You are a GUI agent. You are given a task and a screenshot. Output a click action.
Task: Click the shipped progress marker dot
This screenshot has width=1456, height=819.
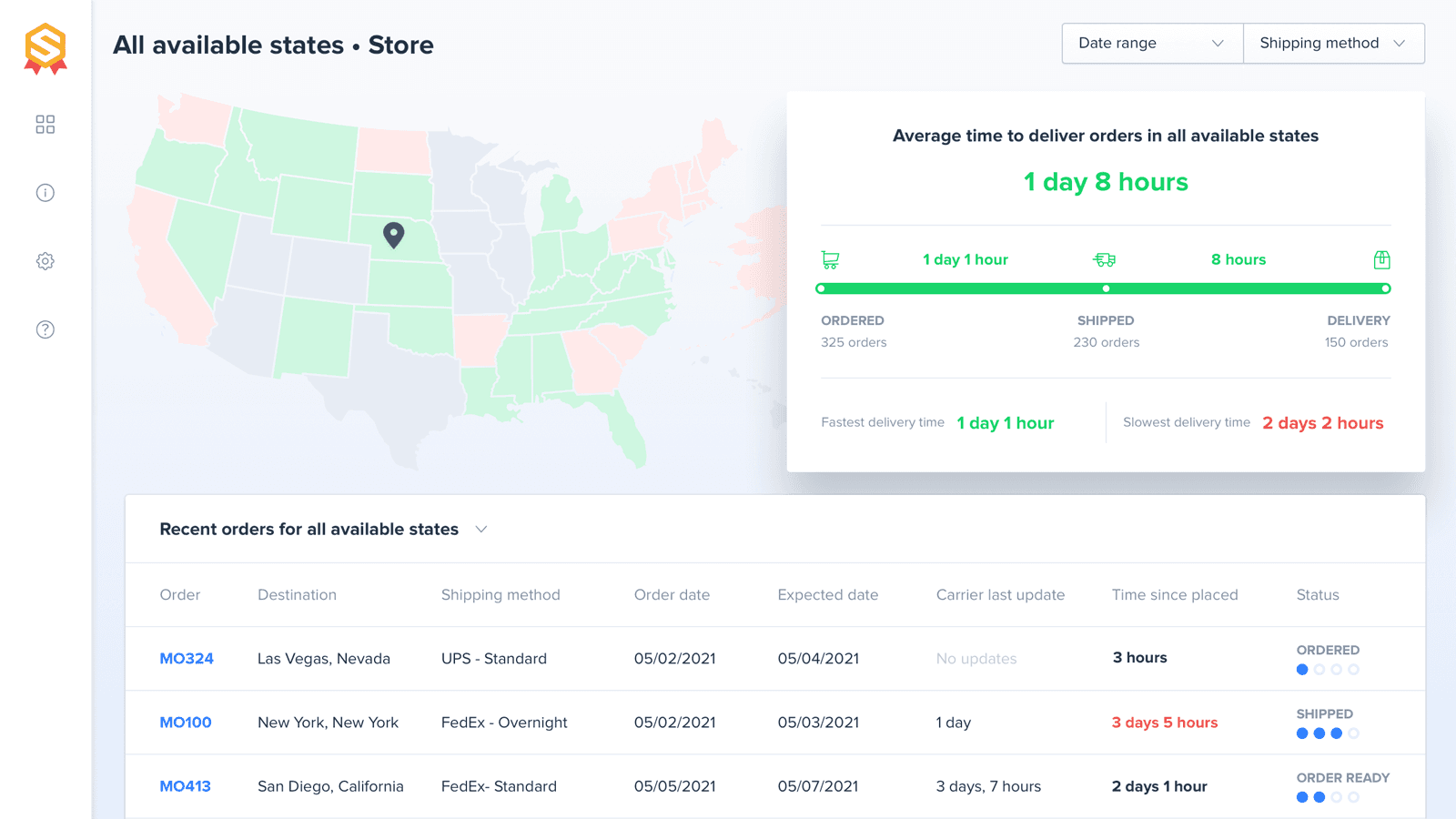pyautogui.click(x=1105, y=288)
